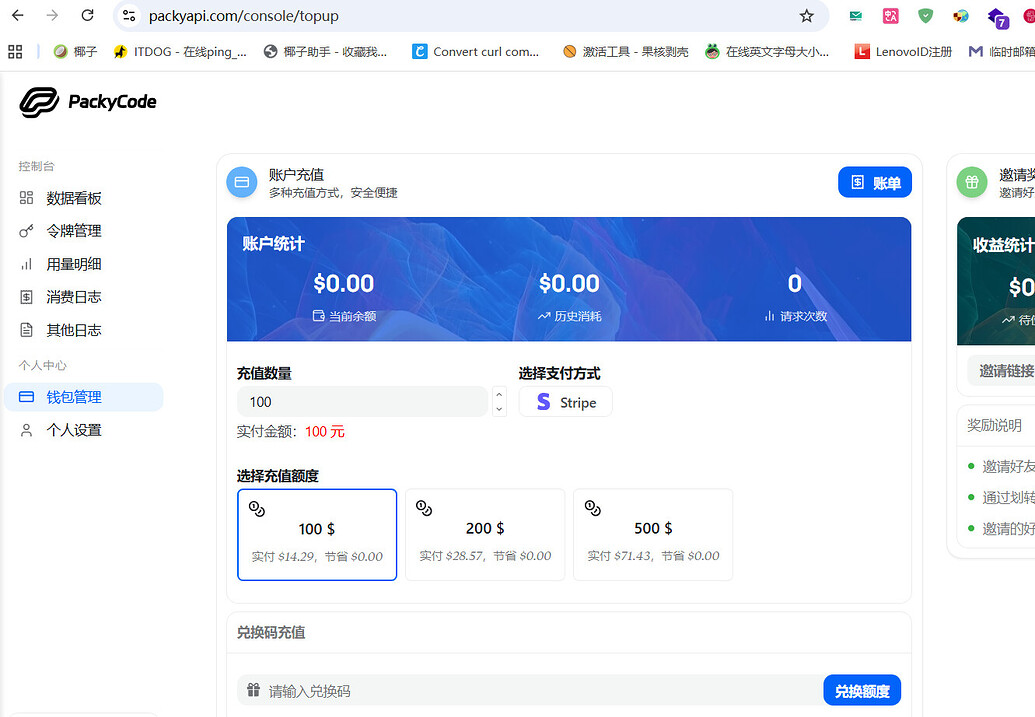Open 在线英文字母大小 bookmark
Viewport: 1035px width, 717px height.
[767, 51]
